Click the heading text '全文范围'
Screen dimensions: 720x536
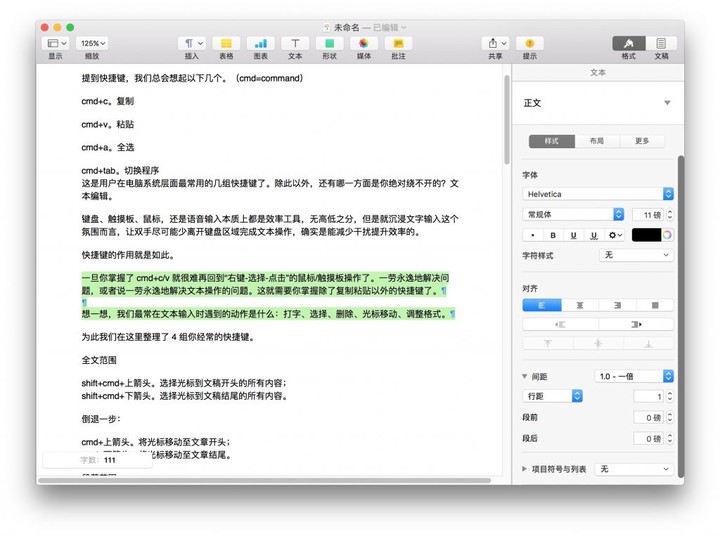click(99, 360)
